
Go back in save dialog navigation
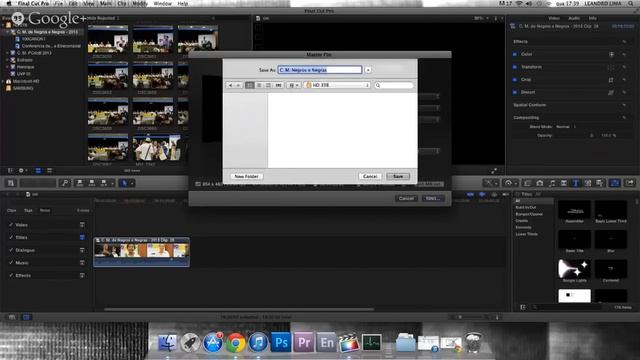tap(230, 85)
